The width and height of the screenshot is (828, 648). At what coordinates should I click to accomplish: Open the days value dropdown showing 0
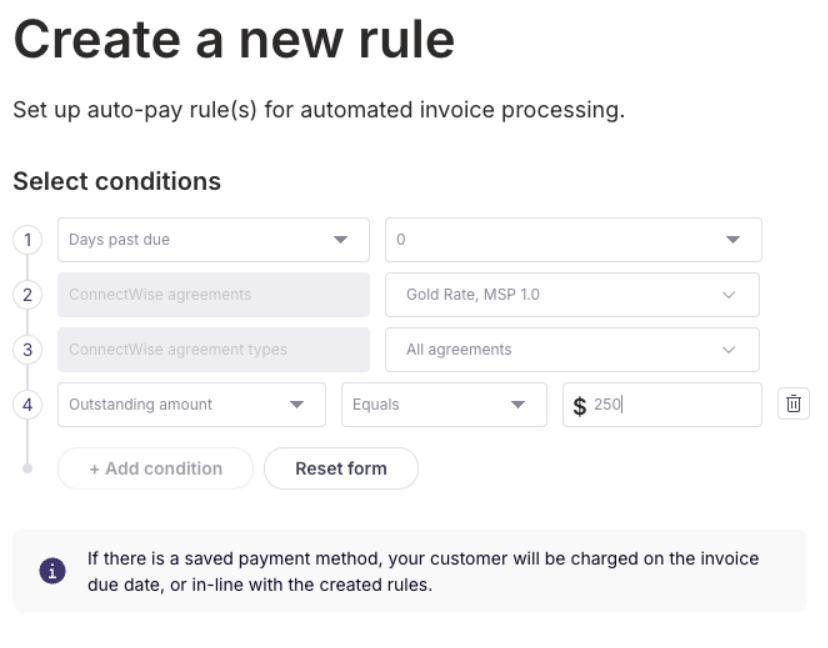(573, 240)
